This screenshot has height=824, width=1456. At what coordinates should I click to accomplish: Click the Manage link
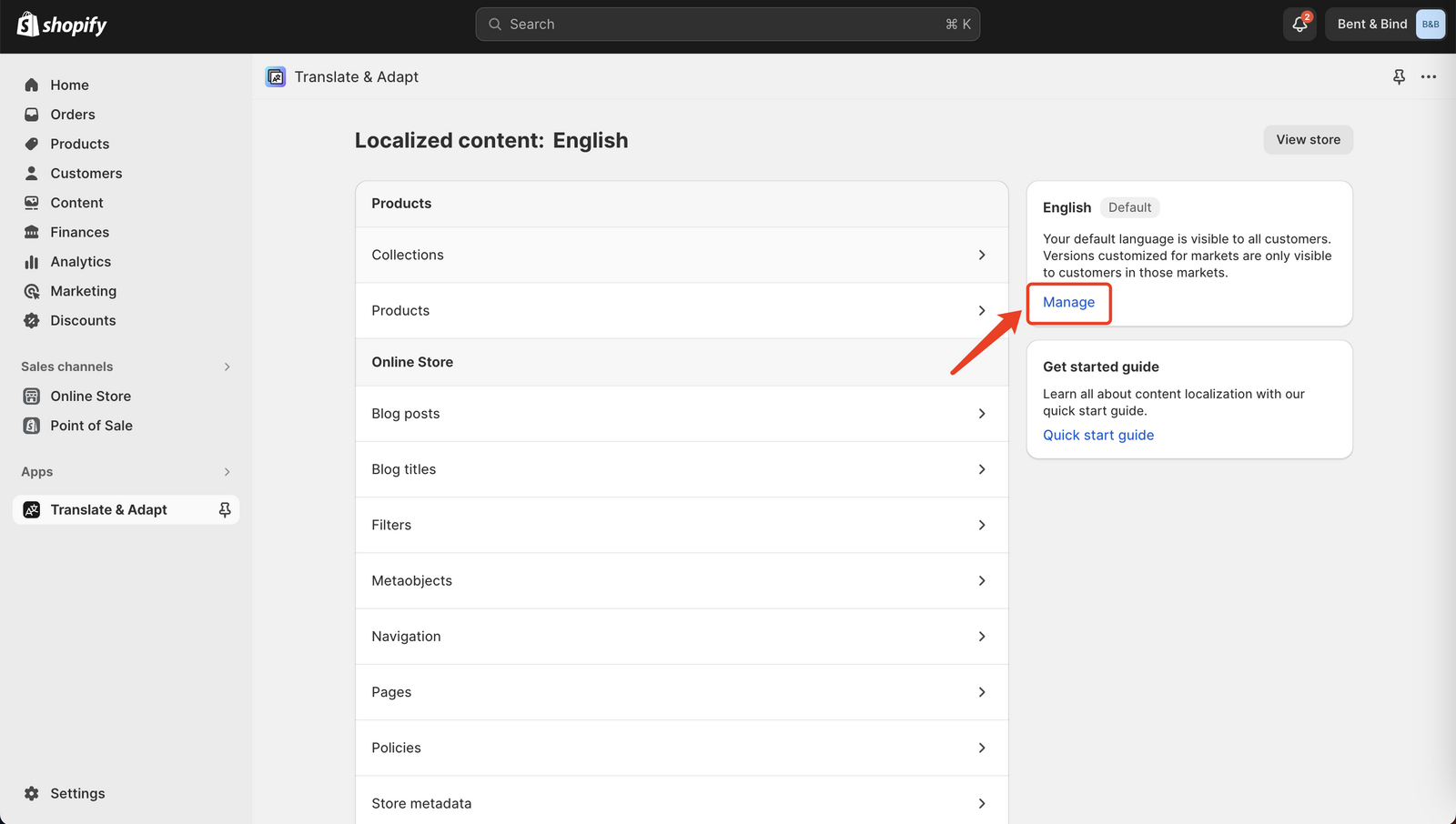(x=1068, y=303)
